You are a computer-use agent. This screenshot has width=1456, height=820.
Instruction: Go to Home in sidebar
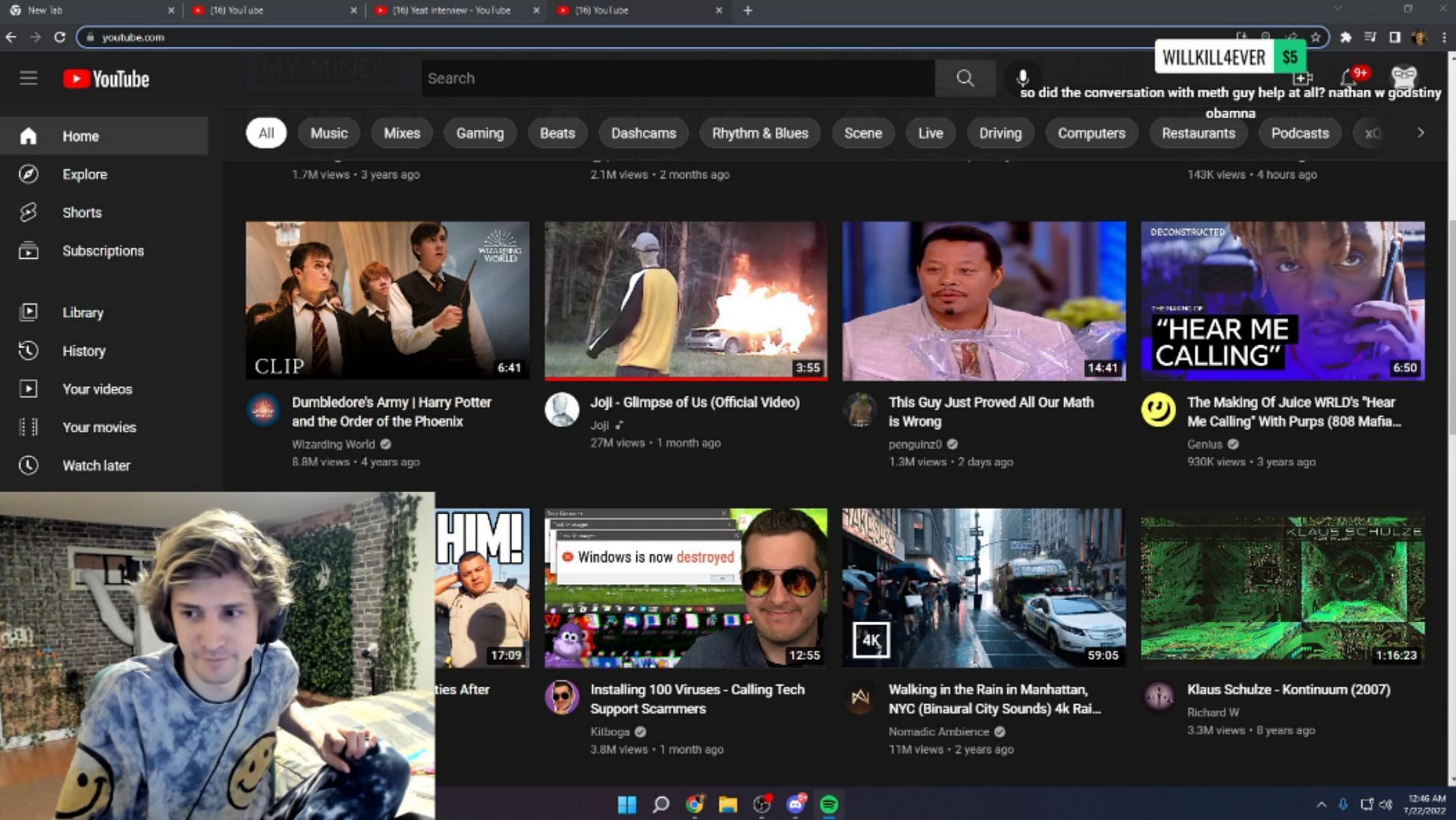pos(104,137)
